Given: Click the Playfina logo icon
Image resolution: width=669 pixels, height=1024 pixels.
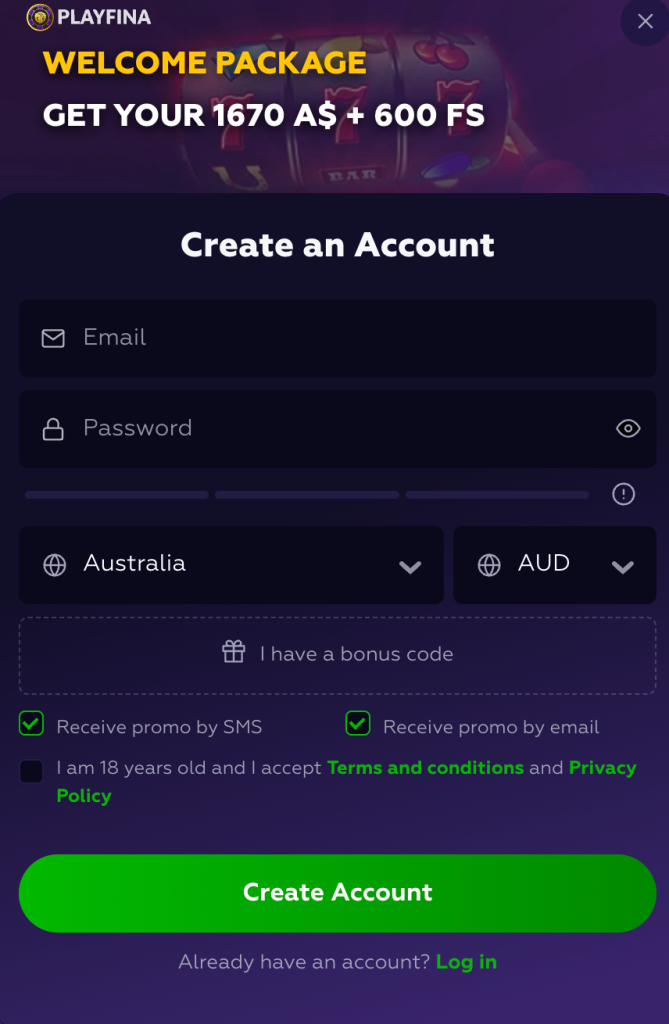Looking at the screenshot, I should pos(39,18).
